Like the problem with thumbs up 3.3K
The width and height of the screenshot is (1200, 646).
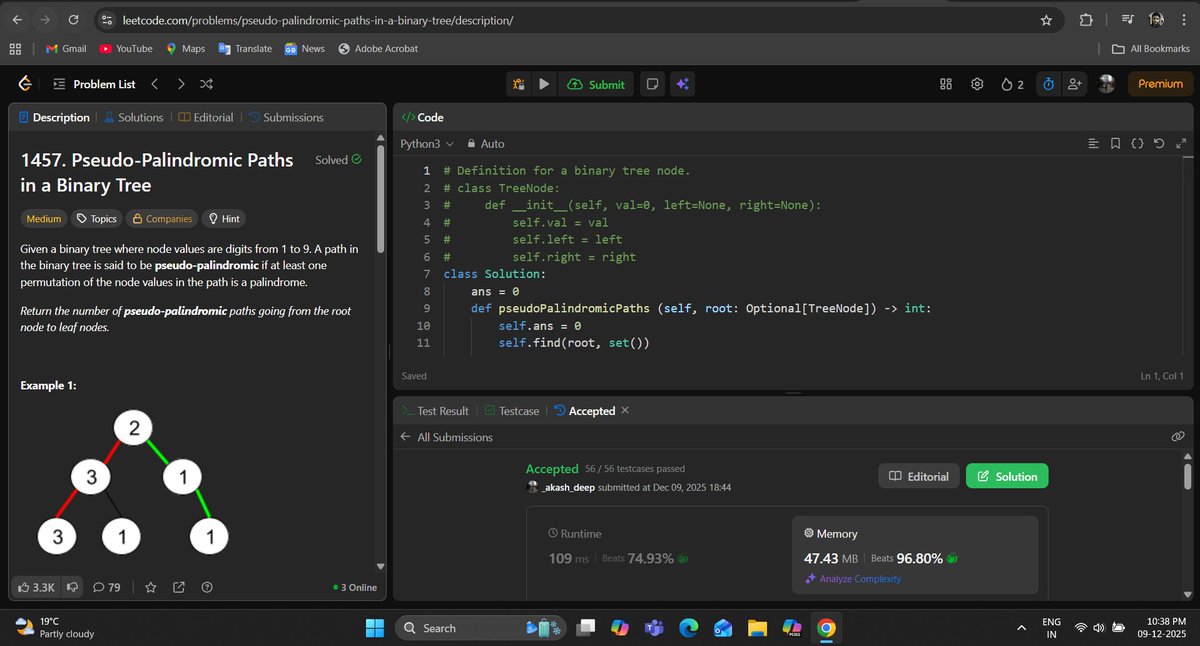pyautogui.click(x=37, y=587)
